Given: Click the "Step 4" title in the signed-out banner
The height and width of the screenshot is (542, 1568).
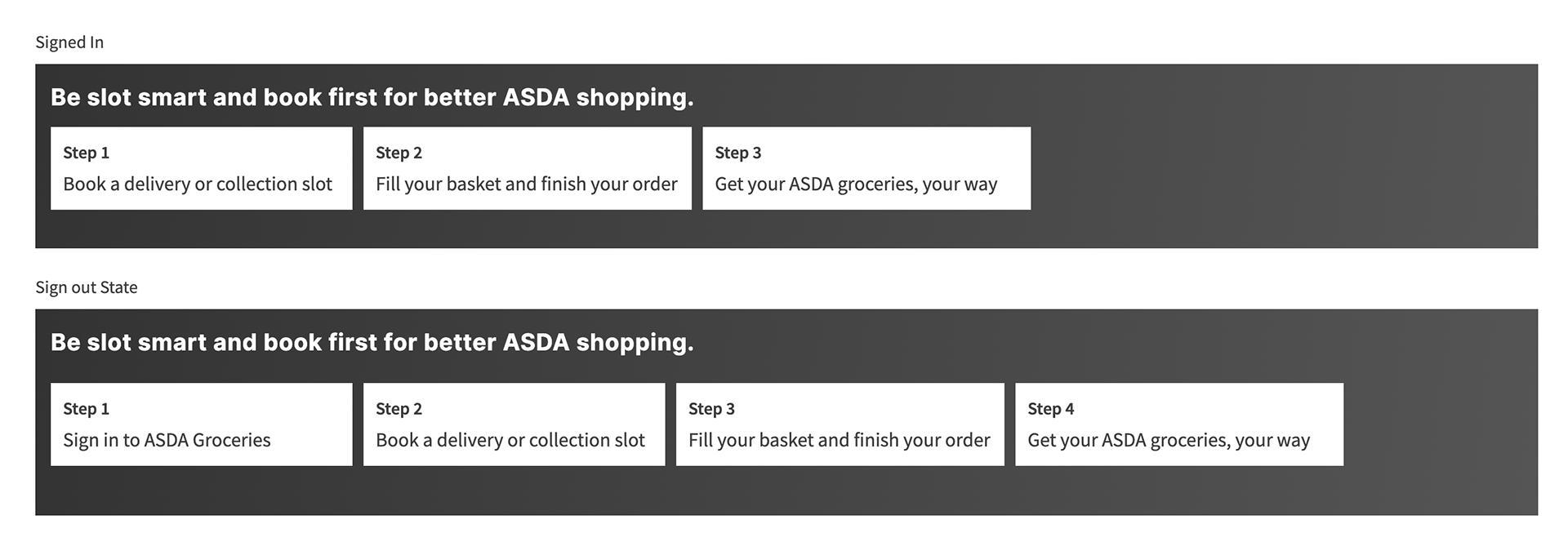Looking at the screenshot, I should pos(1050,409).
